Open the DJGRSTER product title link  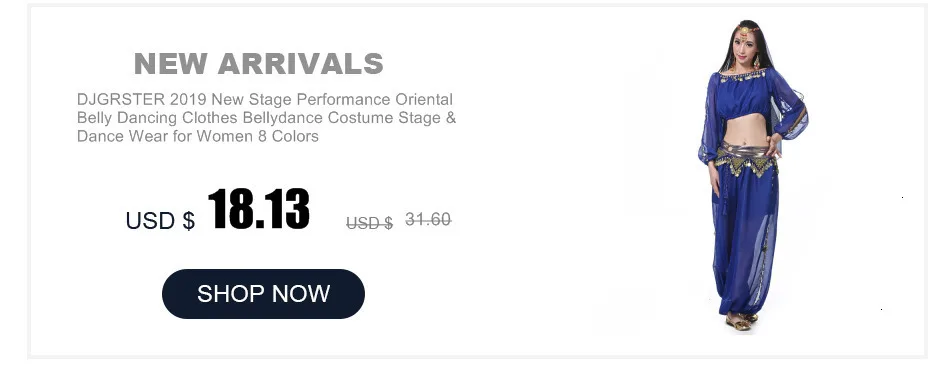tap(267, 118)
